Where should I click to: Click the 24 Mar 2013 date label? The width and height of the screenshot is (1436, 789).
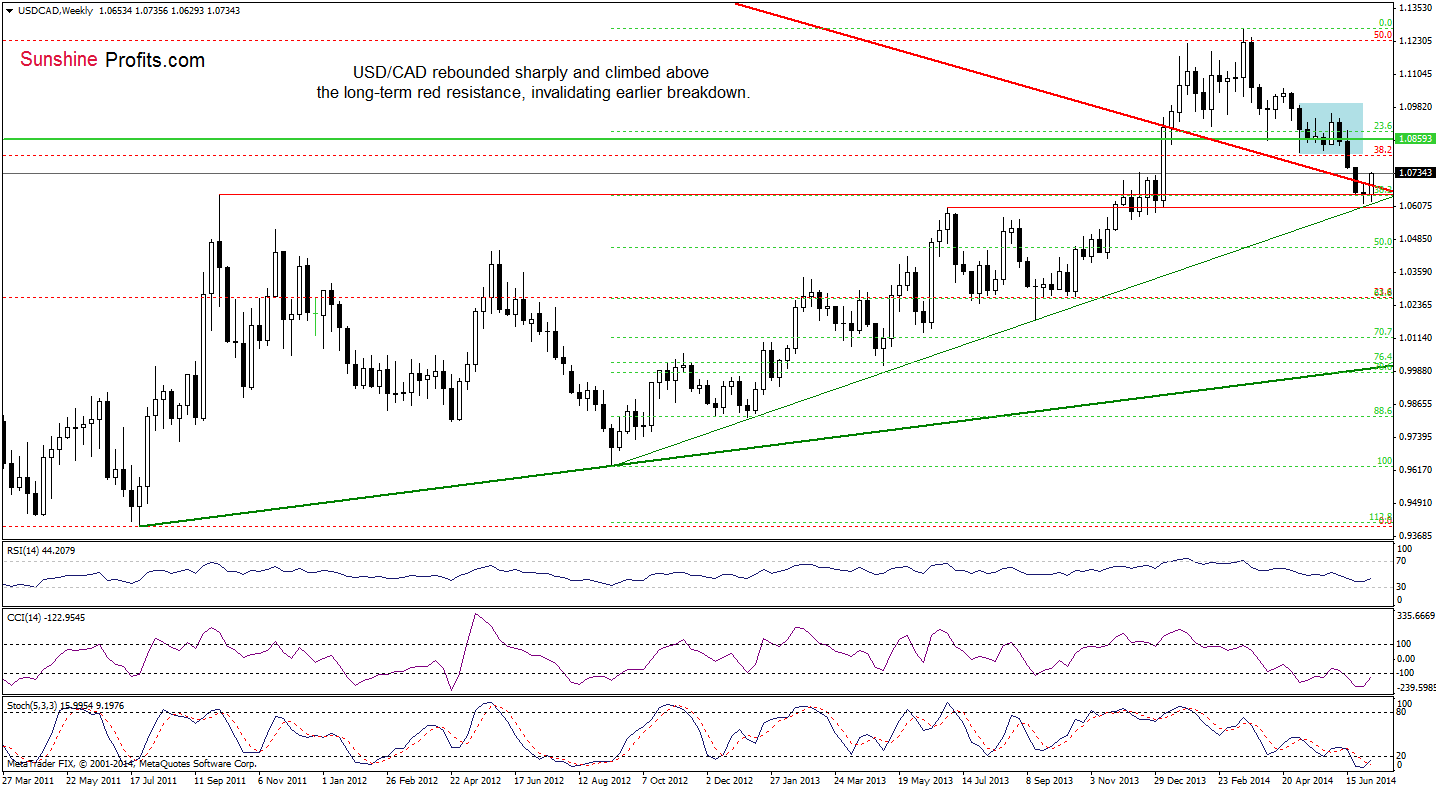coord(861,778)
